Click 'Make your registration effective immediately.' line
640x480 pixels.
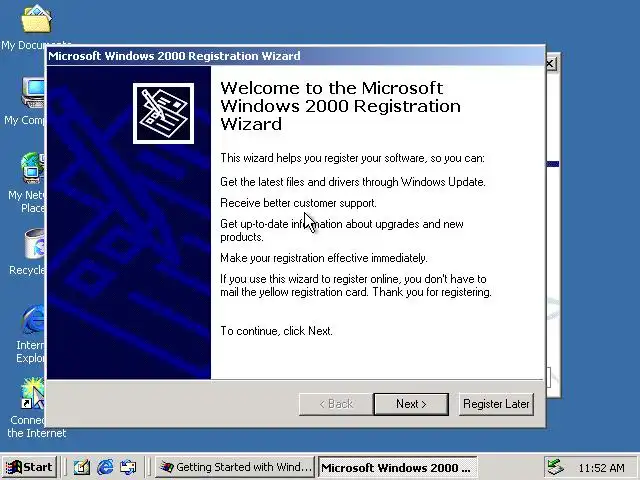point(324,258)
